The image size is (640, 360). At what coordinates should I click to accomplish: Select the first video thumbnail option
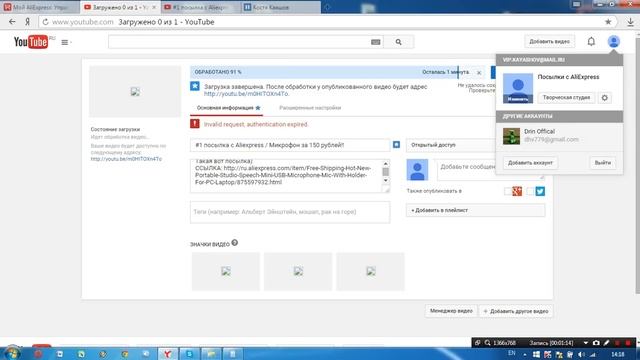coord(226,271)
